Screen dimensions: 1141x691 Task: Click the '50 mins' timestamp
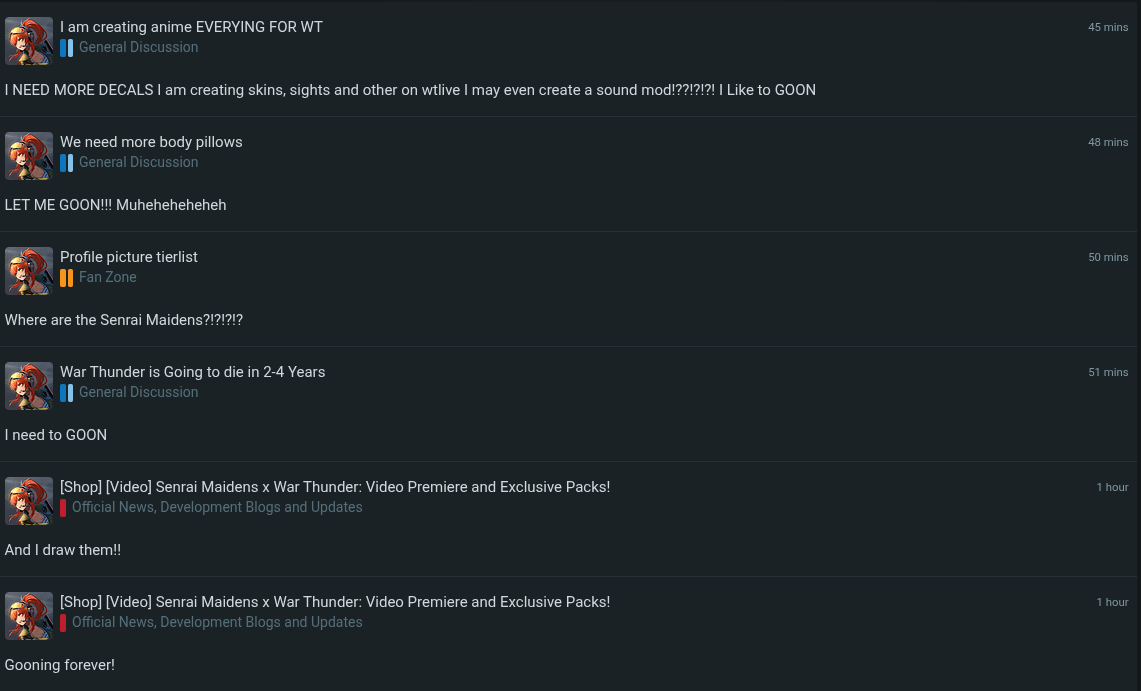(x=1108, y=257)
